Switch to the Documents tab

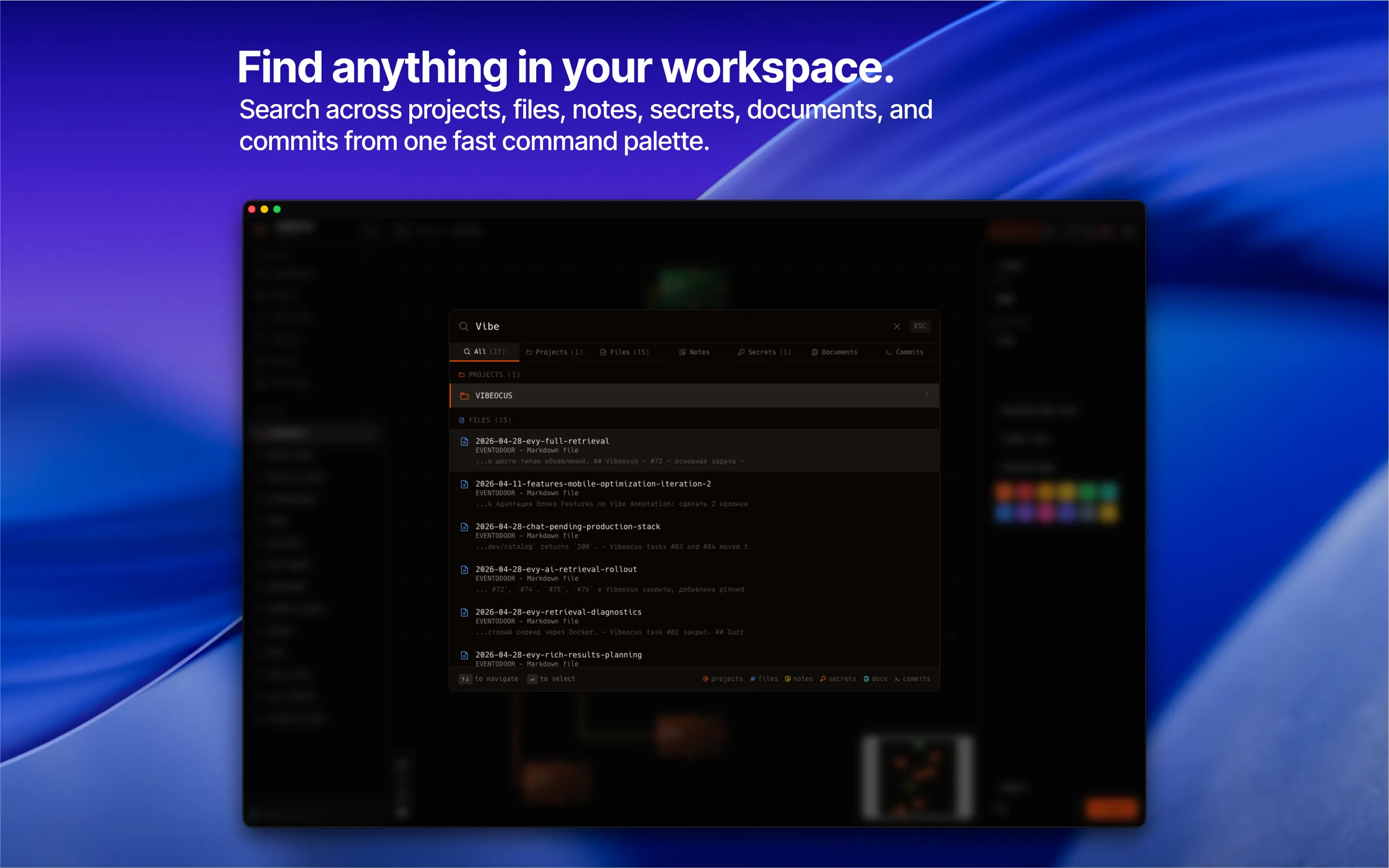click(834, 352)
